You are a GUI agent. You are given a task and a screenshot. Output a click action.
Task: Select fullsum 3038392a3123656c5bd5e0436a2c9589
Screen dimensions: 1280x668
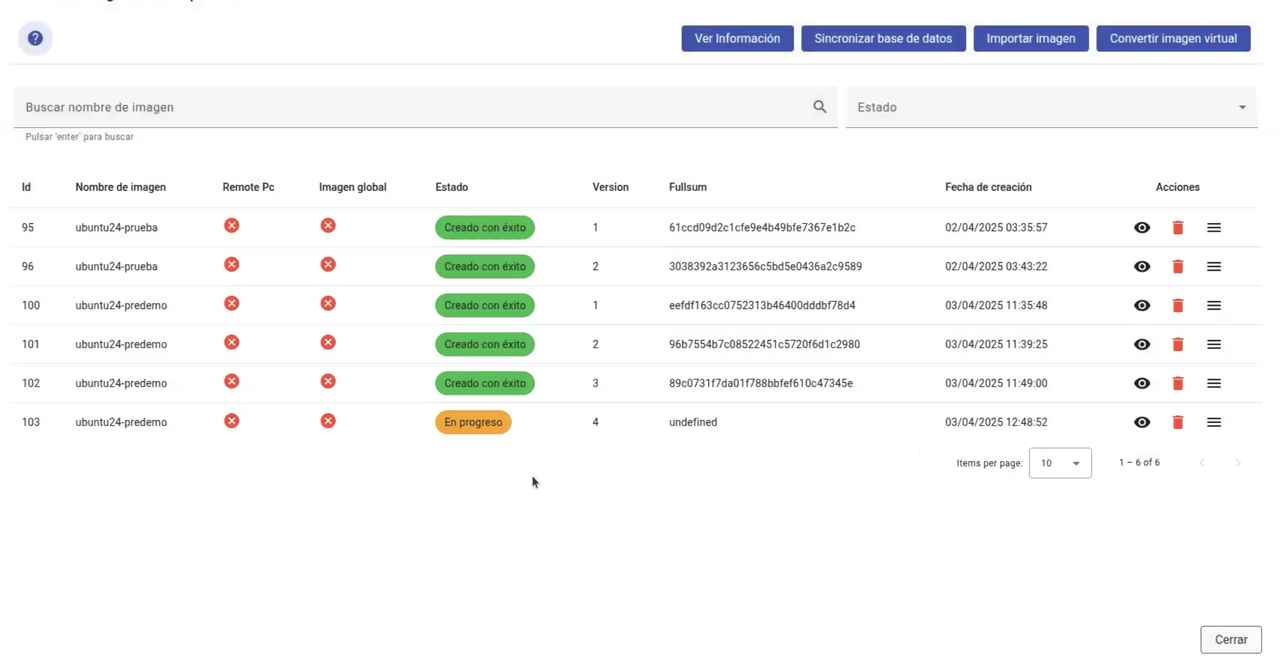click(765, 267)
